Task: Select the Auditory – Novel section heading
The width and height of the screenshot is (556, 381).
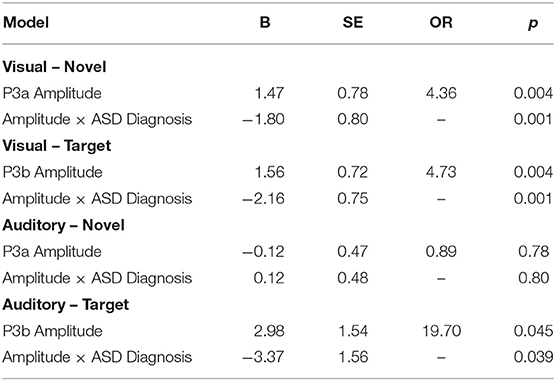Action: click(x=63, y=225)
